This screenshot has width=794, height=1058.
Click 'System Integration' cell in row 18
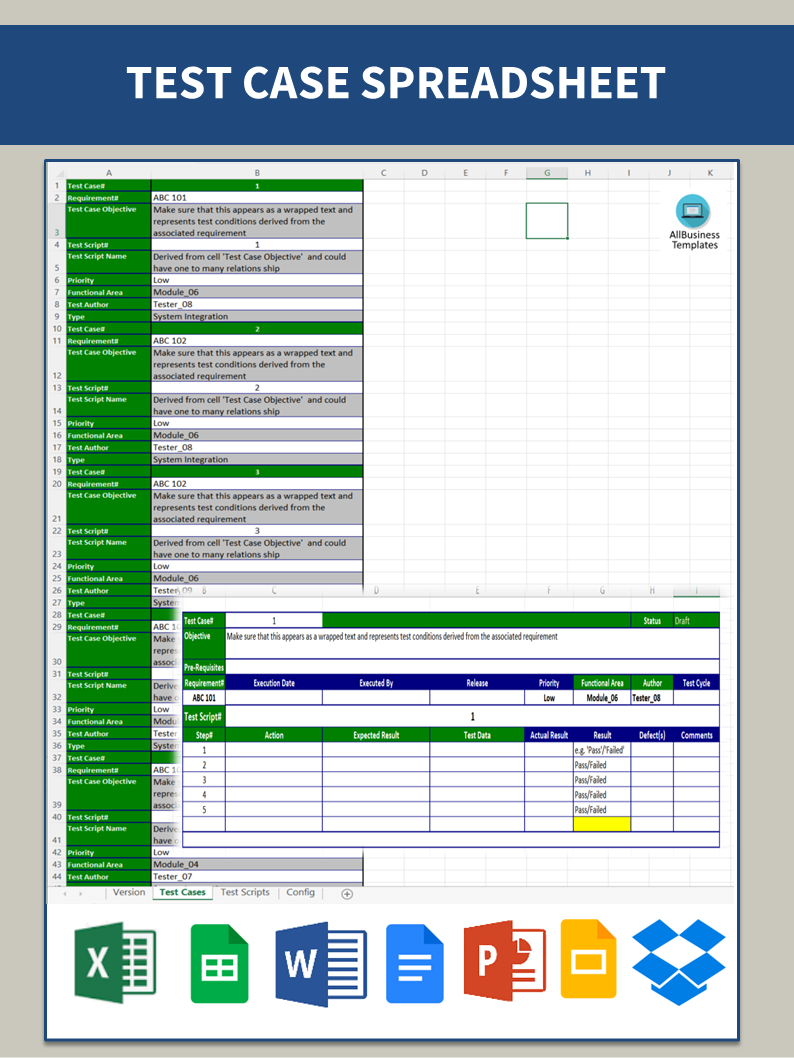coord(257,460)
